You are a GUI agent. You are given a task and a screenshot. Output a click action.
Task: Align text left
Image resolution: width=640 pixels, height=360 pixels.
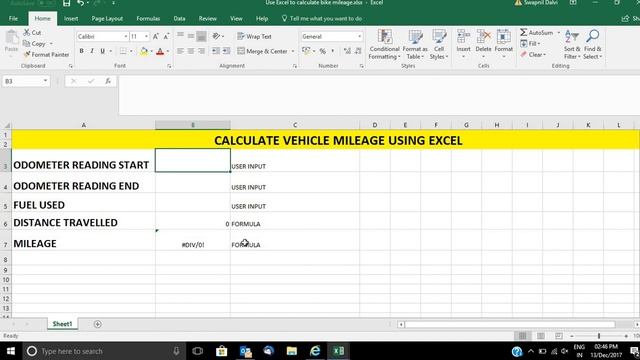click(180, 51)
